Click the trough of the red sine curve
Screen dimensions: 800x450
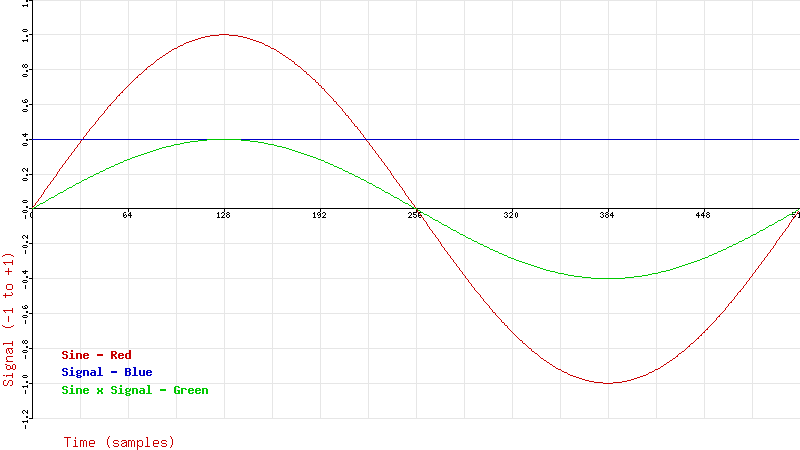[x=607, y=383]
